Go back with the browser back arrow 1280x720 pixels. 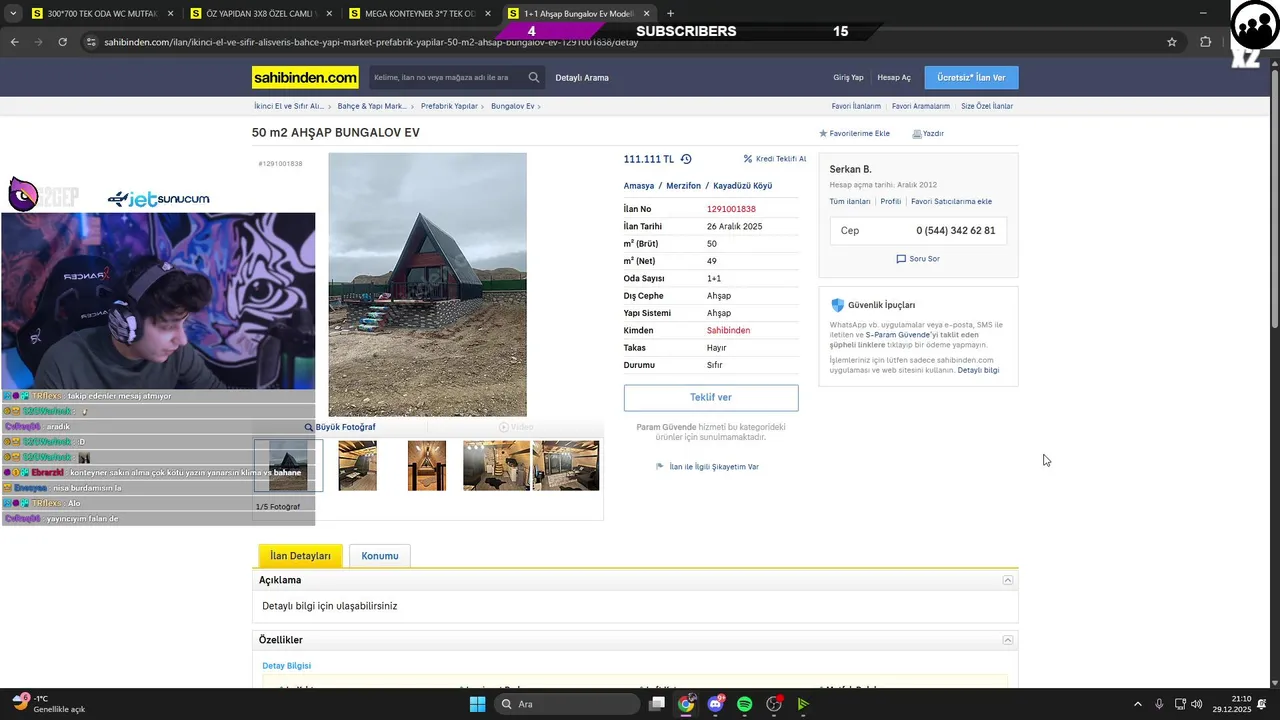(x=14, y=42)
